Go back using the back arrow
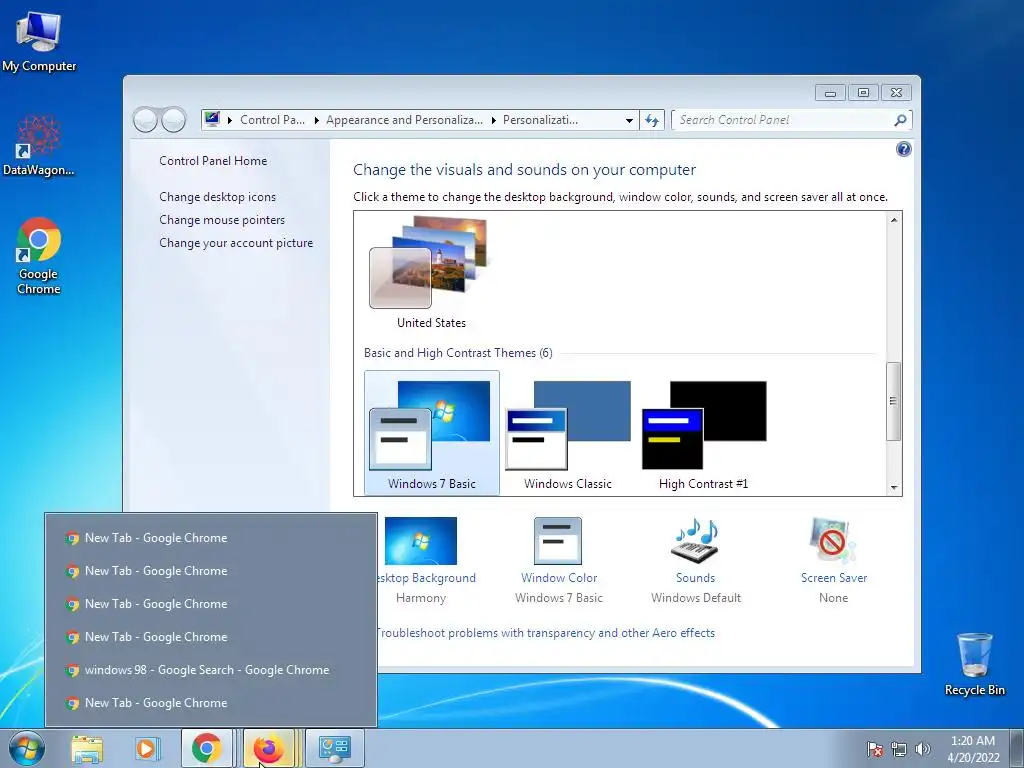 pos(145,120)
